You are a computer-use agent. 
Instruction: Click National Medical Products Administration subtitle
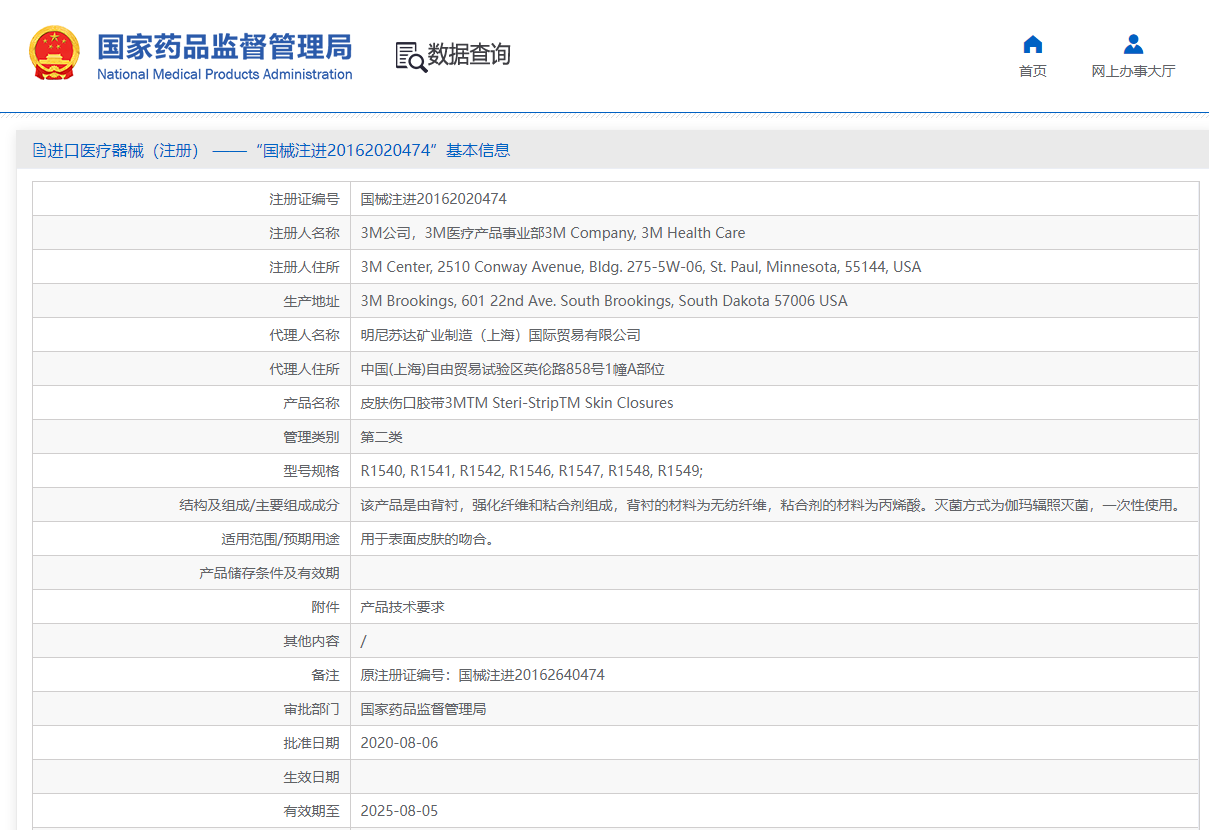coord(225,74)
